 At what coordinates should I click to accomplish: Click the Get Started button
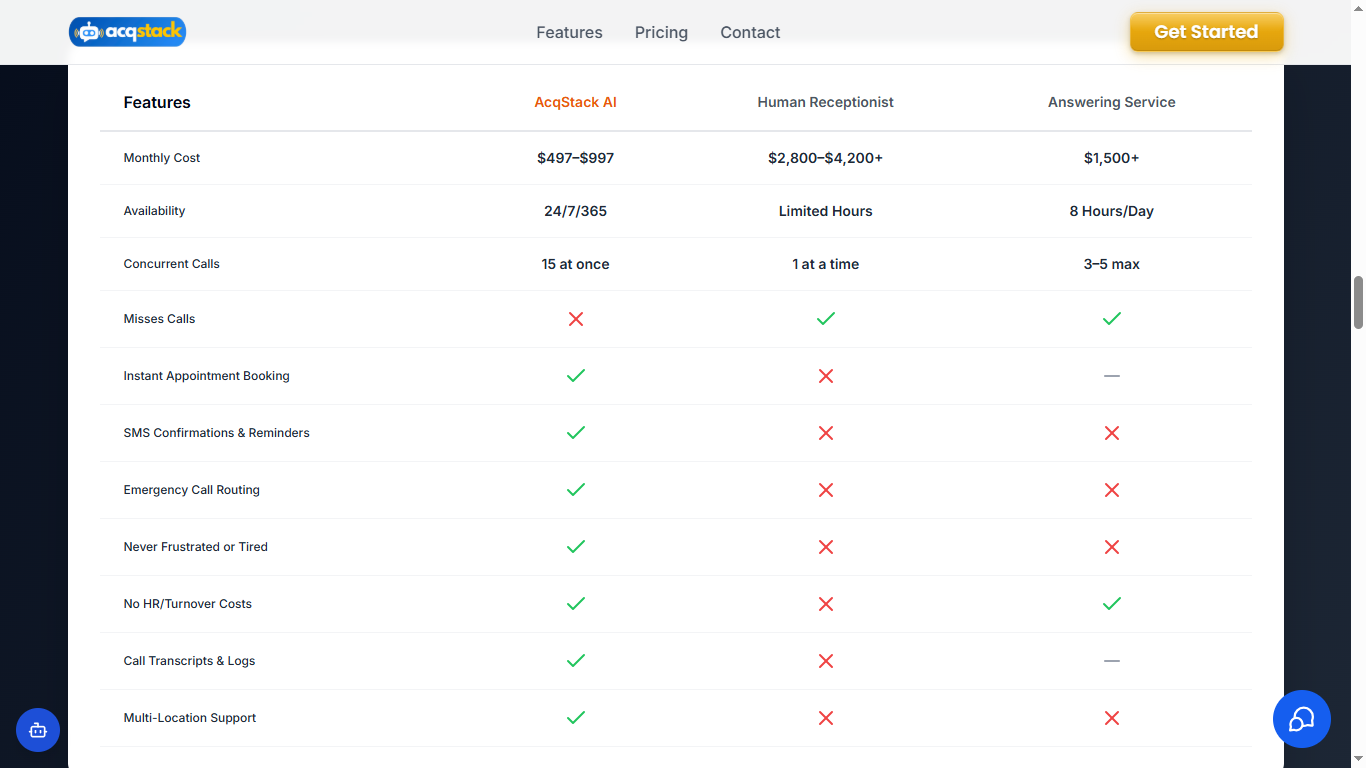(x=1206, y=31)
